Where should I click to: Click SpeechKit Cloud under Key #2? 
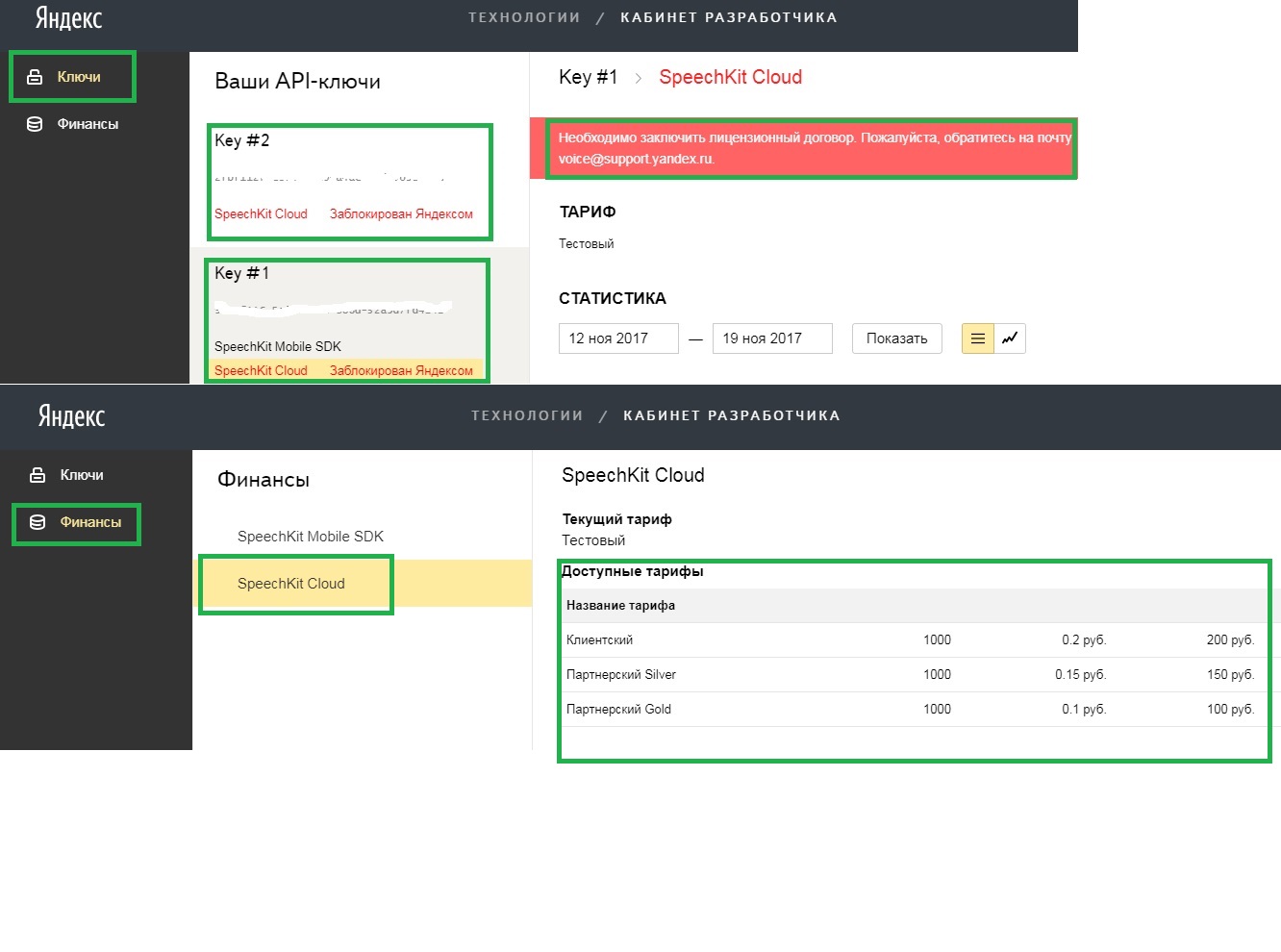261,214
